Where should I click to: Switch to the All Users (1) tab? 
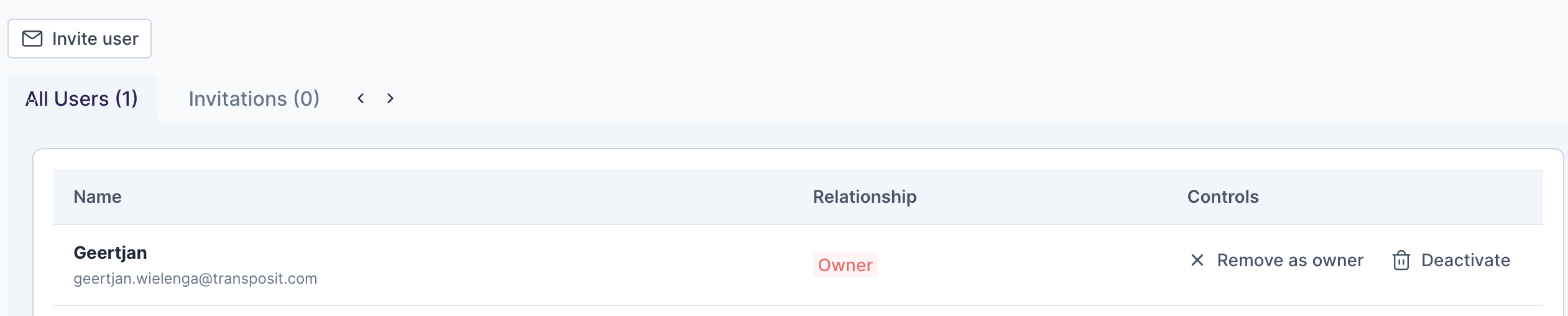(81, 99)
